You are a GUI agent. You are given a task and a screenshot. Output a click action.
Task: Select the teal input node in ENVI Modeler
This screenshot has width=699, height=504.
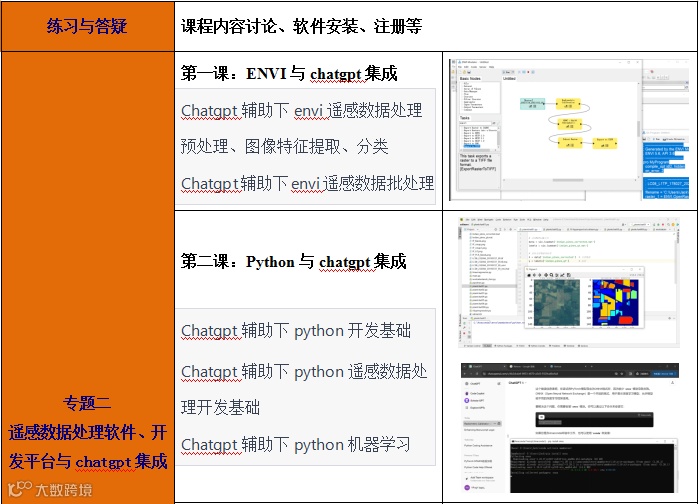tap(533, 104)
